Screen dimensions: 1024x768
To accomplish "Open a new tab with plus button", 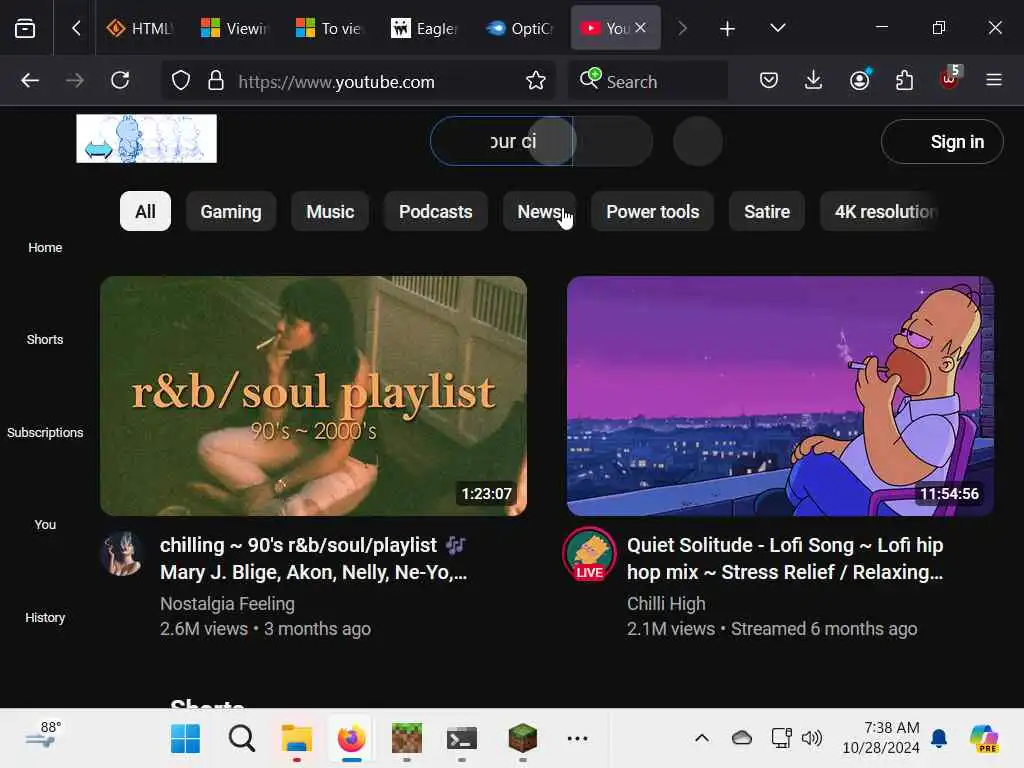I will (727, 28).
